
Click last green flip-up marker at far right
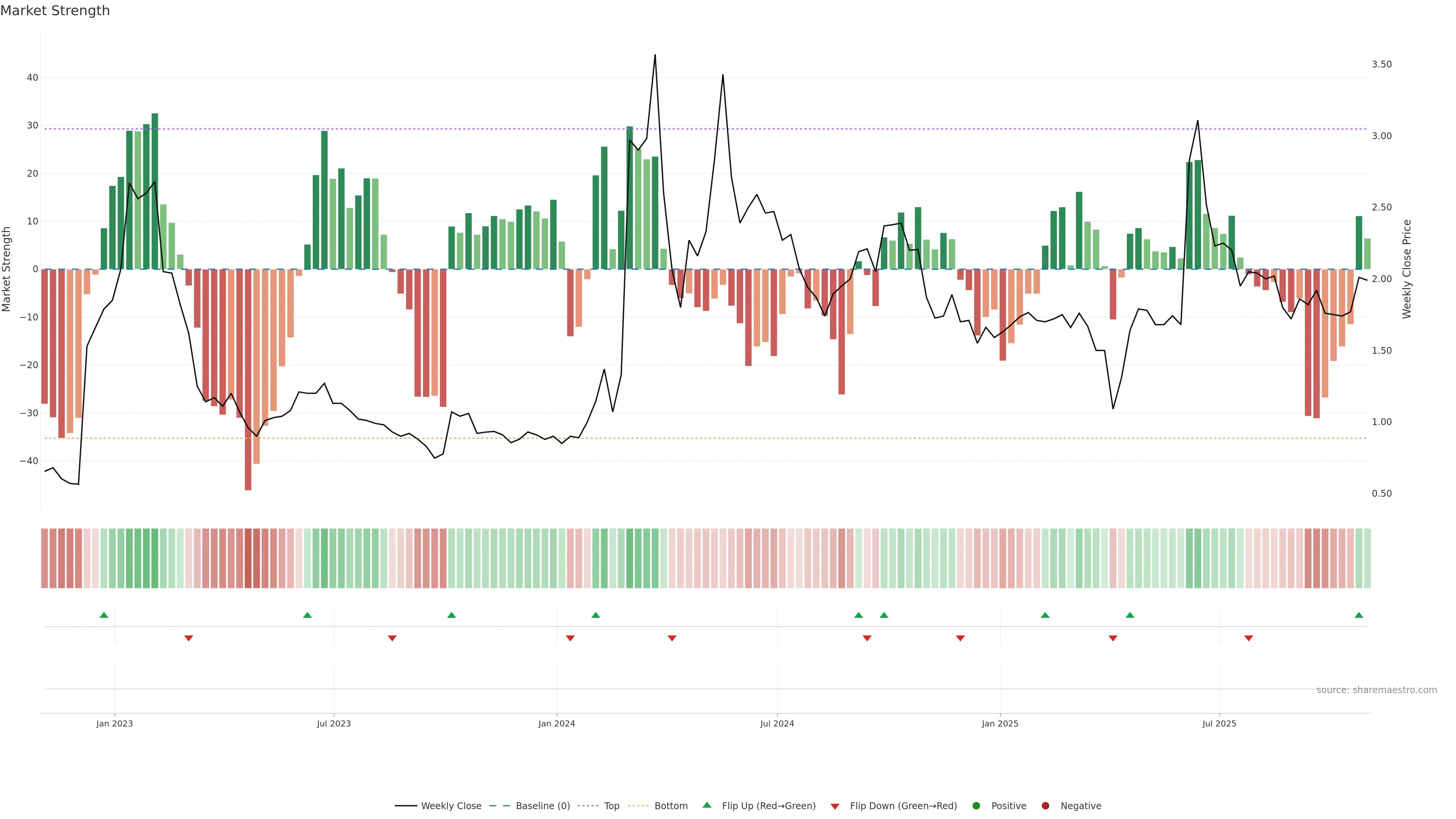pyautogui.click(x=1359, y=615)
